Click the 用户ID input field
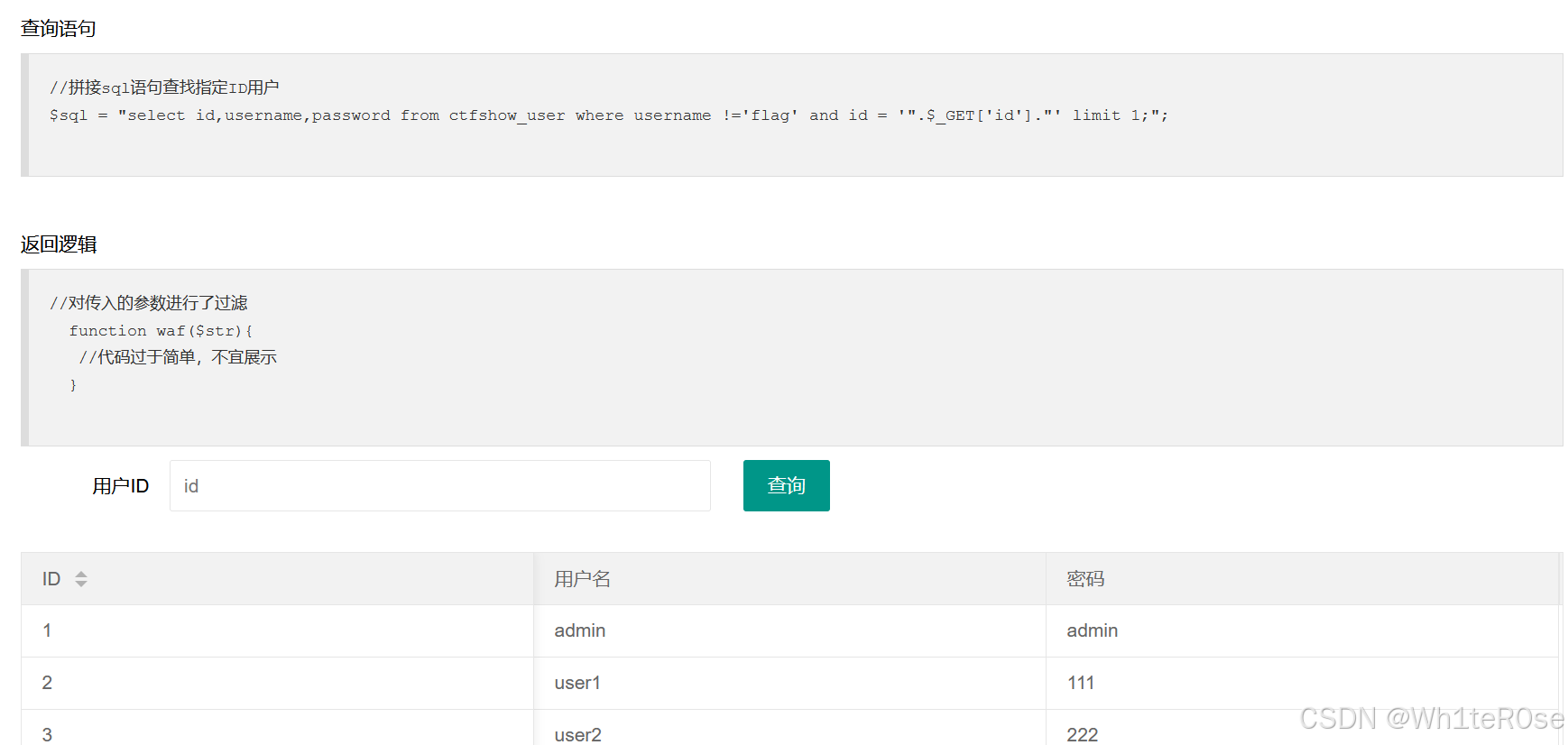The width and height of the screenshot is (1568, 745). (x=440, y=486)
